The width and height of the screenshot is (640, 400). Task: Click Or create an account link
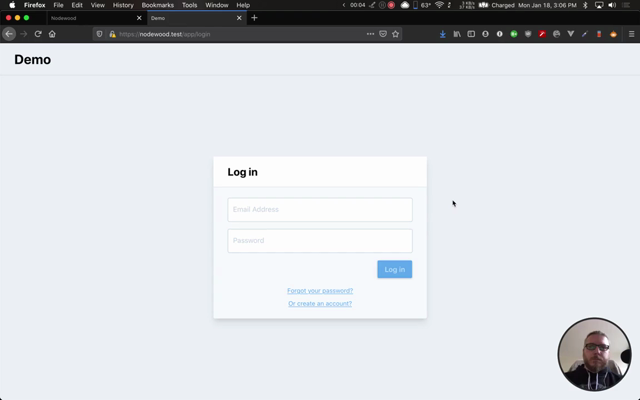click(320, 304)
